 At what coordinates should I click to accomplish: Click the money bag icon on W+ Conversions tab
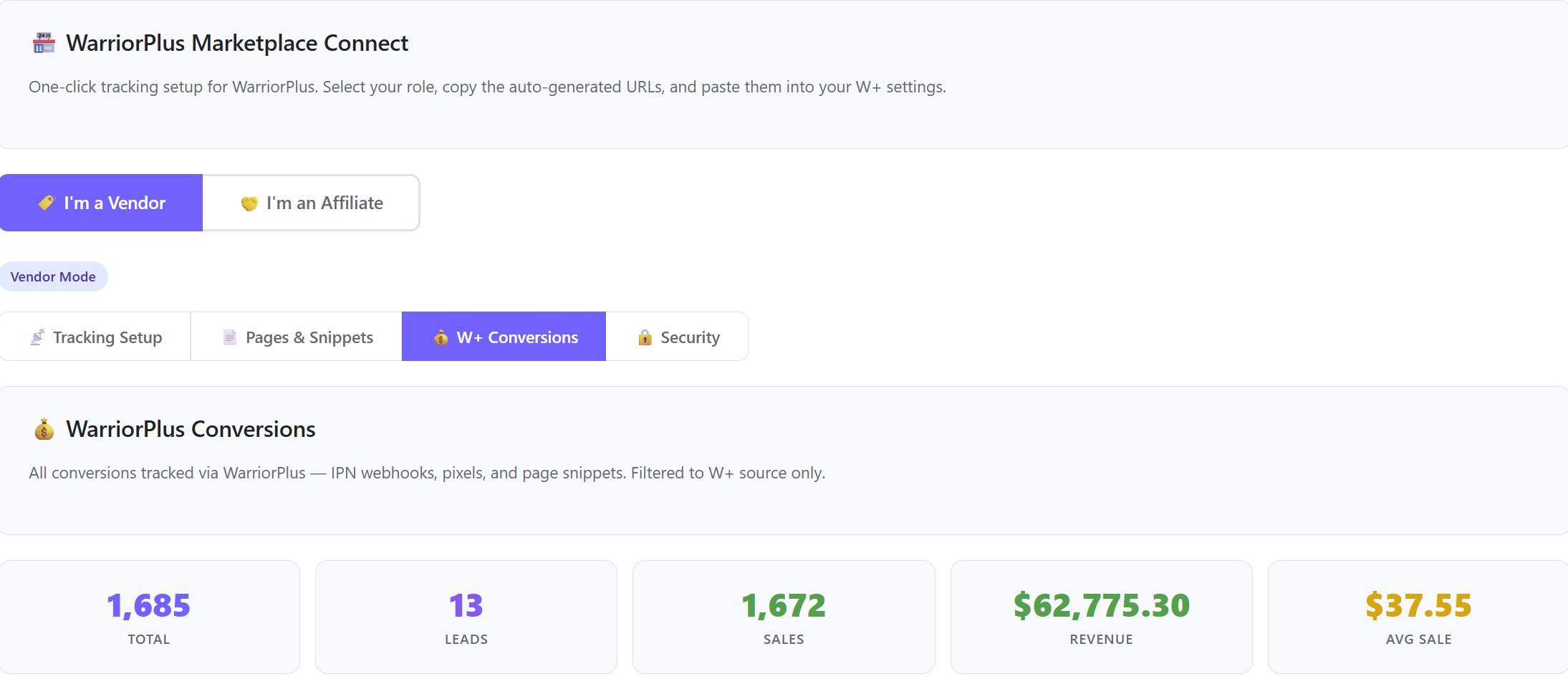pos(441,337)
